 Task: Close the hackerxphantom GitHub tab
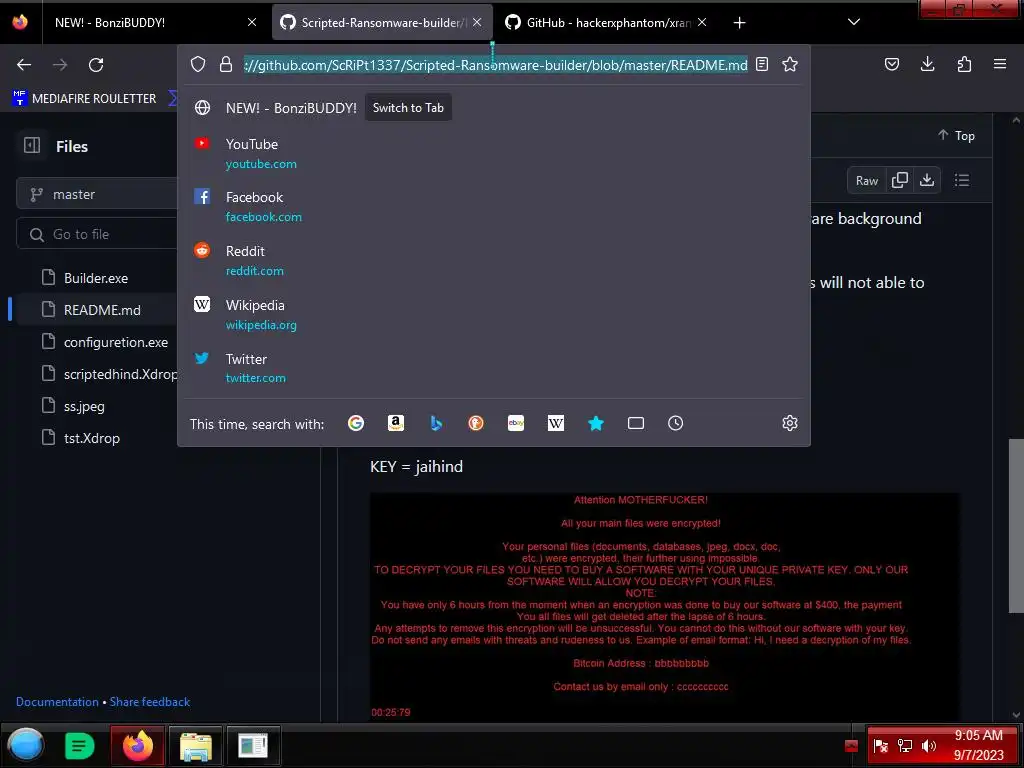tap(701, 22)
